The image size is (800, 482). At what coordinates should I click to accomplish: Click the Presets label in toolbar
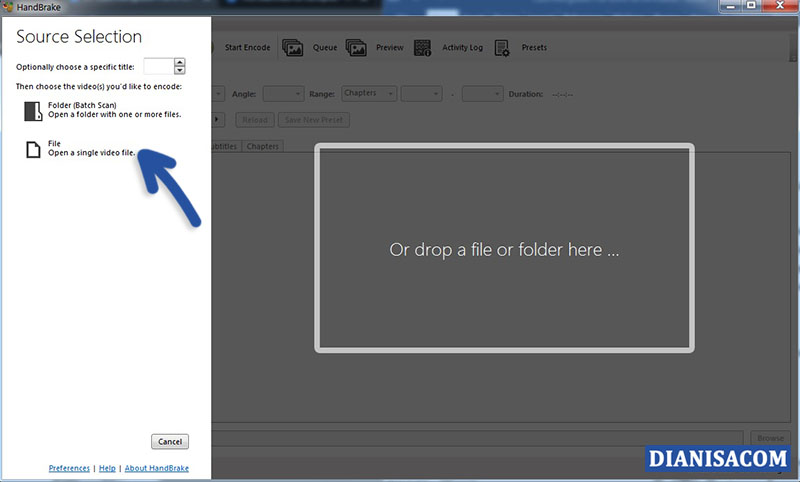click(534, 47)
